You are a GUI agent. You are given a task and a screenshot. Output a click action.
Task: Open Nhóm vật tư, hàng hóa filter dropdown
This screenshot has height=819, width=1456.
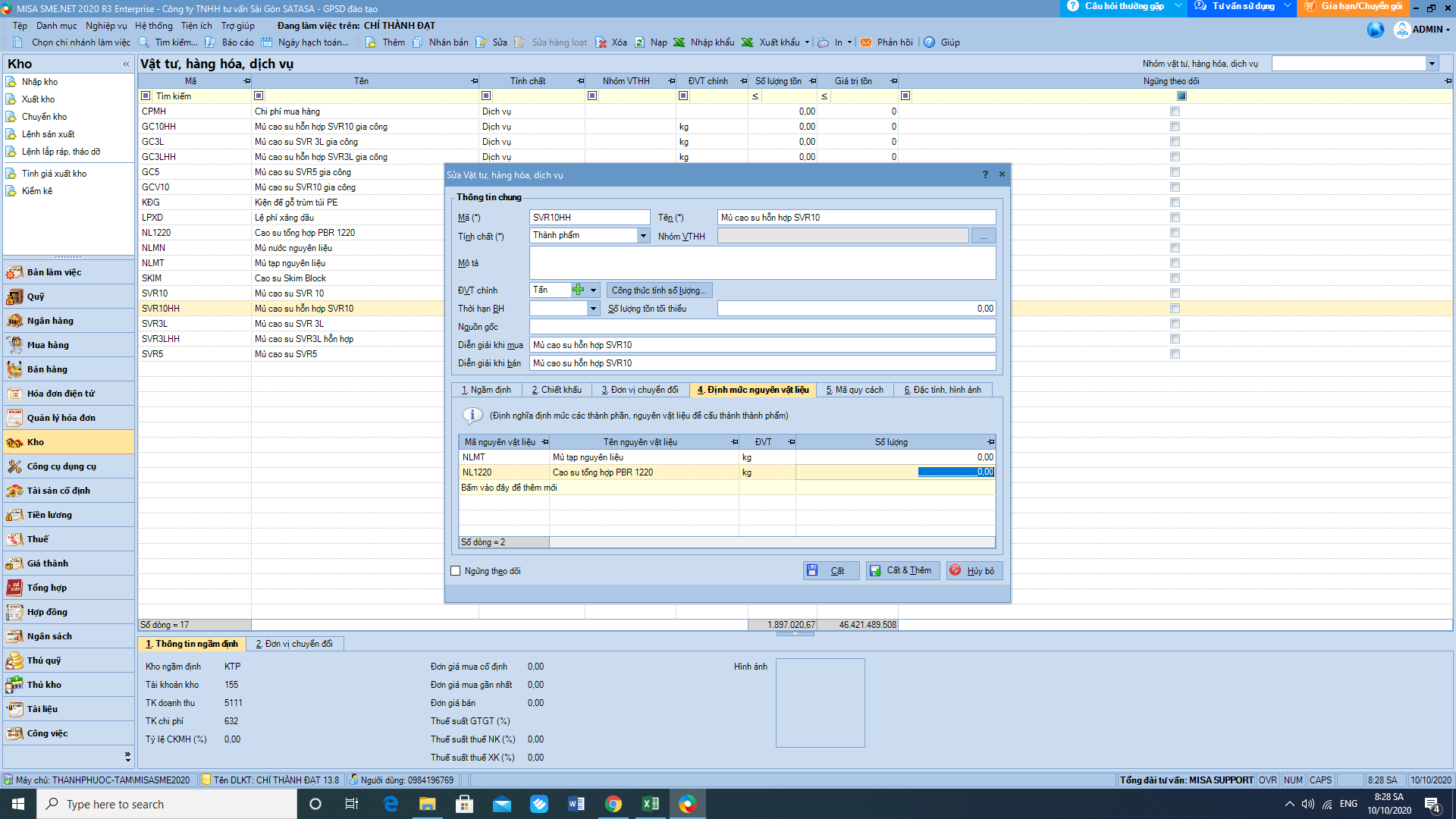point(1432,64)
